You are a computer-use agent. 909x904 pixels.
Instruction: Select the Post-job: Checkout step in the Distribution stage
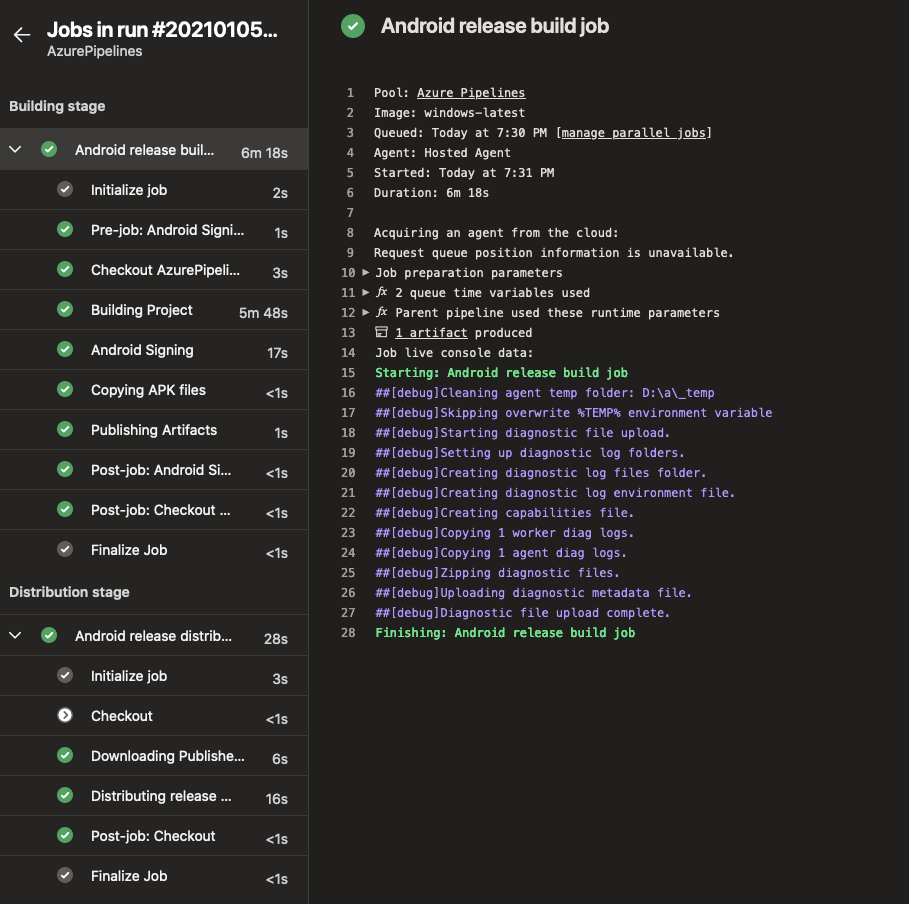click(153, 836)
